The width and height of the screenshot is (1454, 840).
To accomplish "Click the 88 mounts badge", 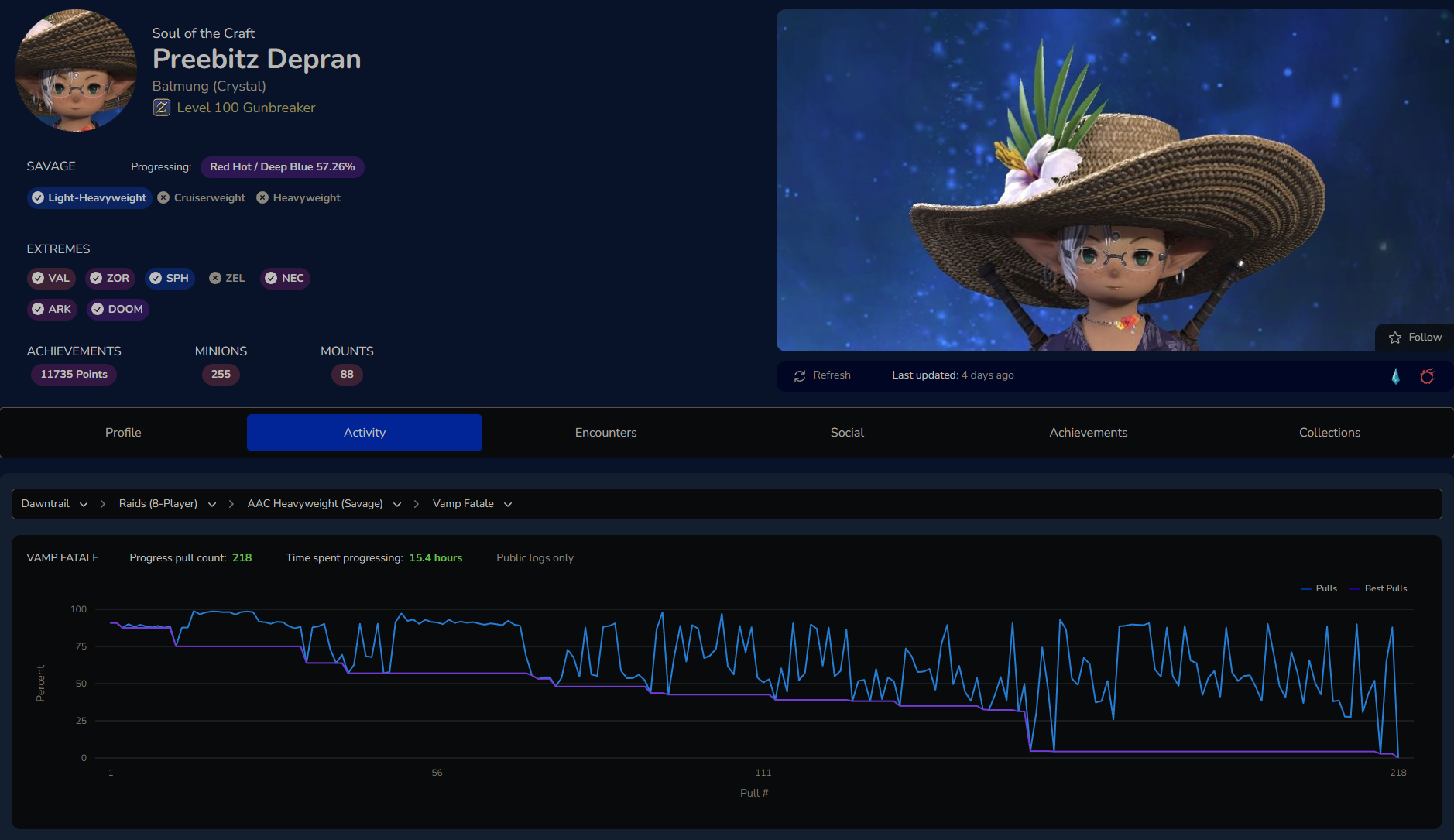I will click(x=347, y=375).
